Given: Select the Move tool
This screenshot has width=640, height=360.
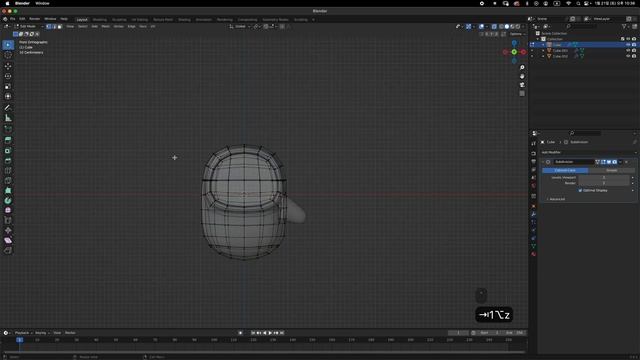Looking at the screenshot, I should point(8,66).
